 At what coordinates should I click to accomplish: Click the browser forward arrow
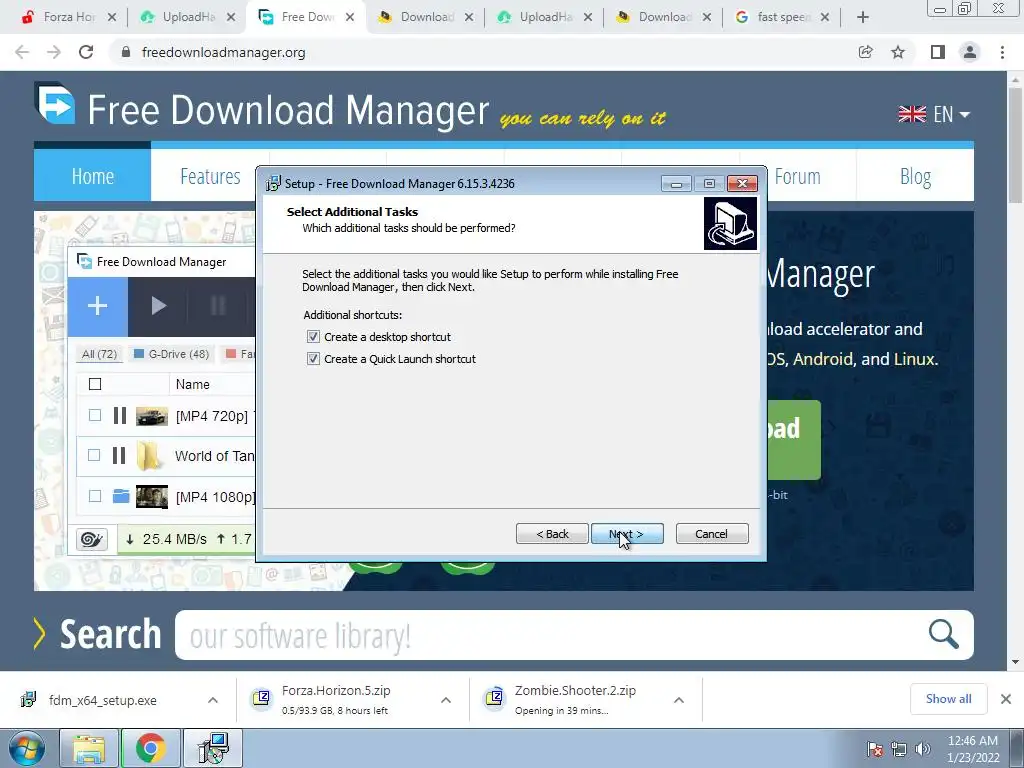[x=54, y=52]
